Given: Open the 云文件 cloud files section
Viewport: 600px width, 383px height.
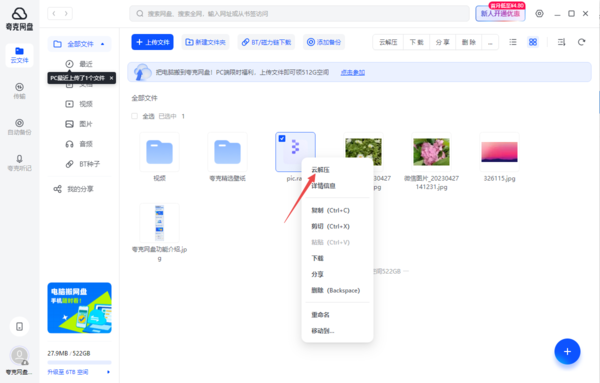Looking at the screenshot, I should (x=20, y=55).
